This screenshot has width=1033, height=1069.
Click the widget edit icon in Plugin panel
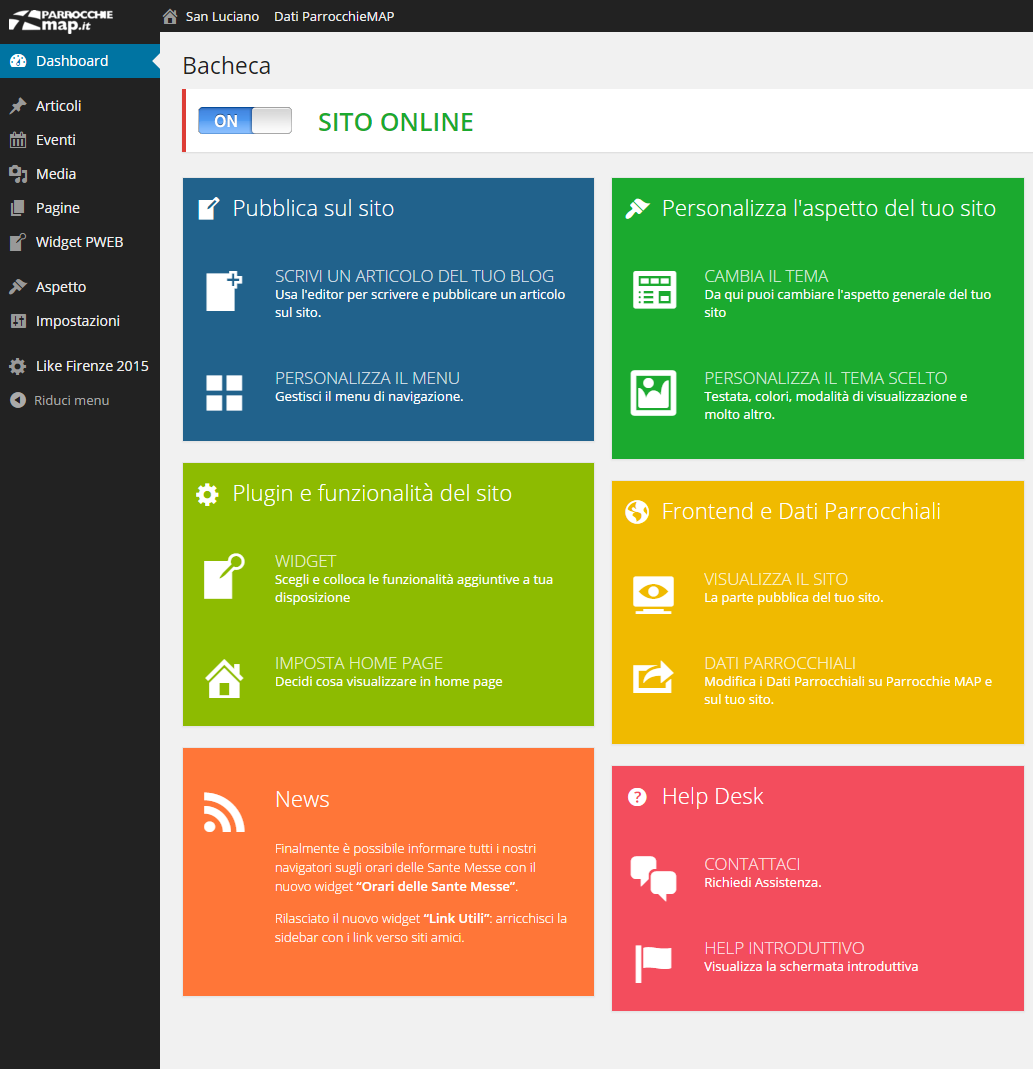224,577
